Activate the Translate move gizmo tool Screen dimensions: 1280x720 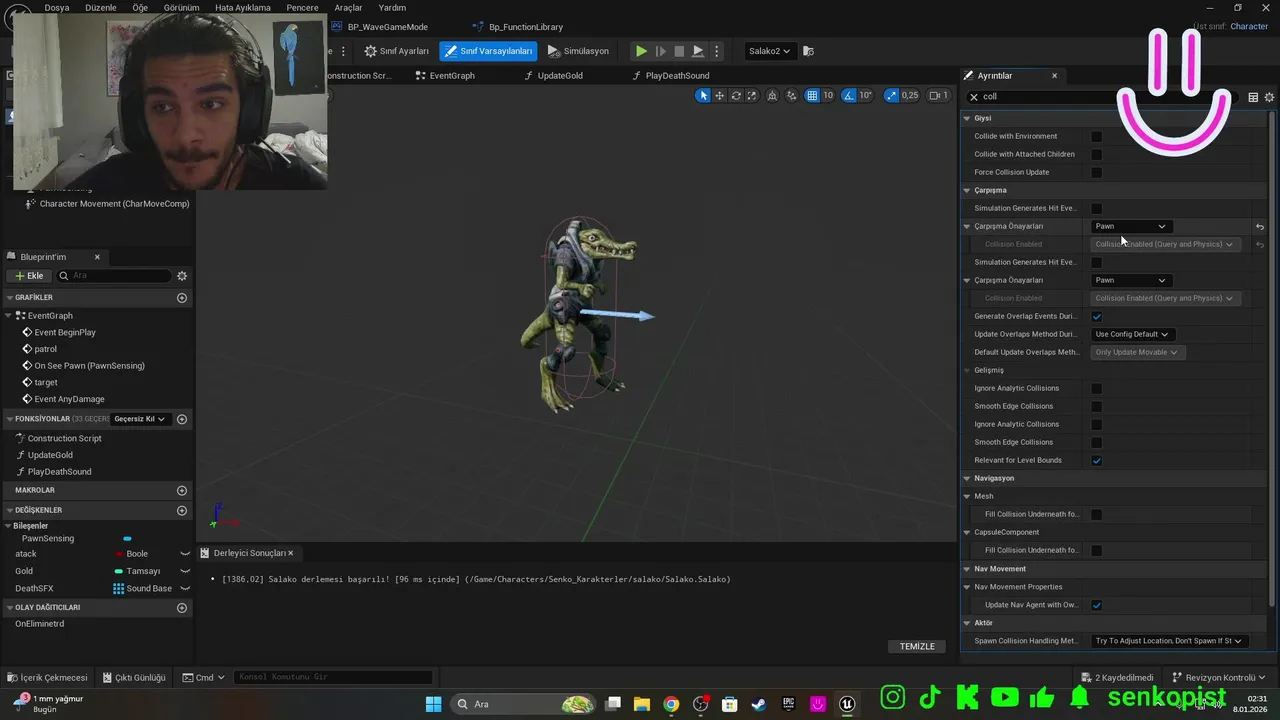(x=719, y=96)
